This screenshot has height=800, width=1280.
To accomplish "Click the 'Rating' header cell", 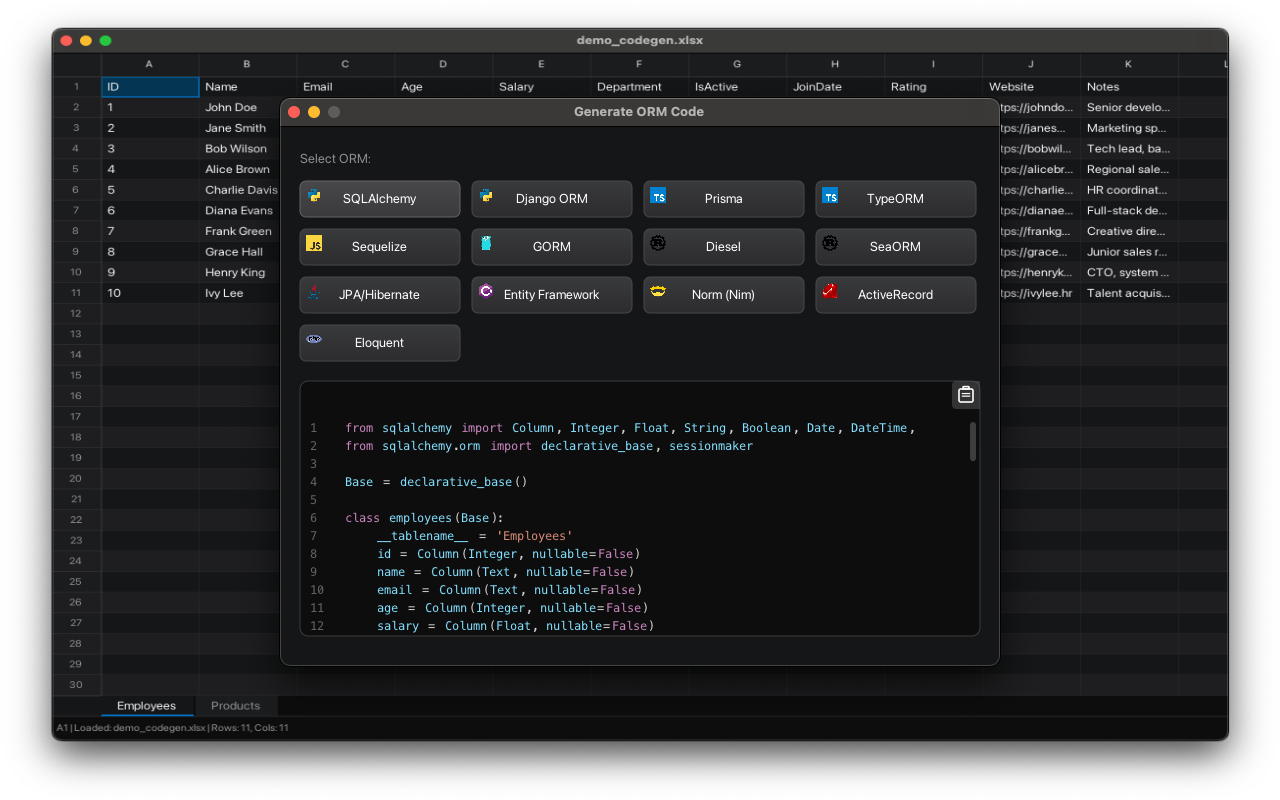I will pos(934,87).
